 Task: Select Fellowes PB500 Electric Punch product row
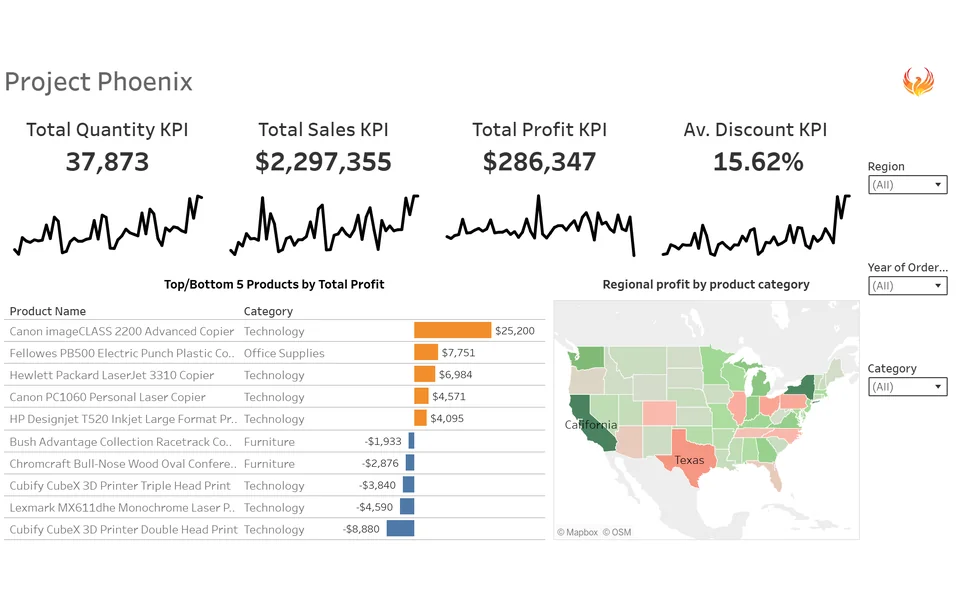pyautogui.click(x=274, y=353)
